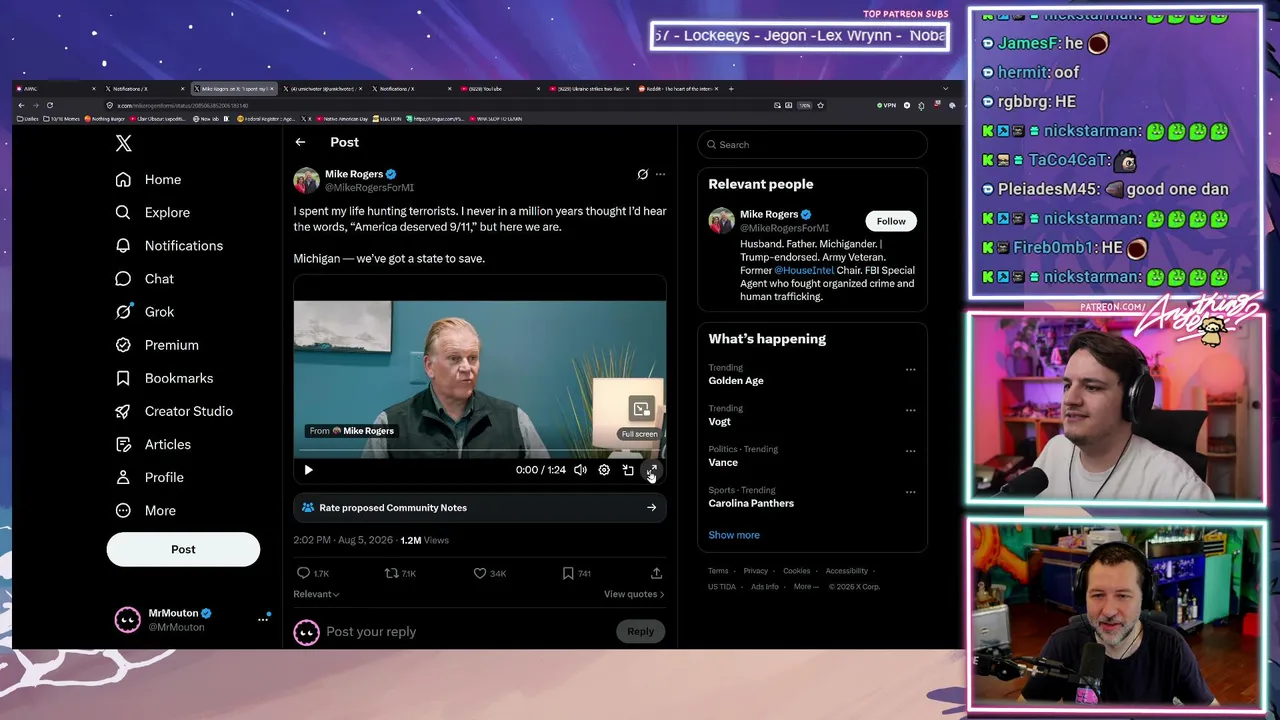Click the Accessibility footer link
1280x720 pixels.
(847, 571)
